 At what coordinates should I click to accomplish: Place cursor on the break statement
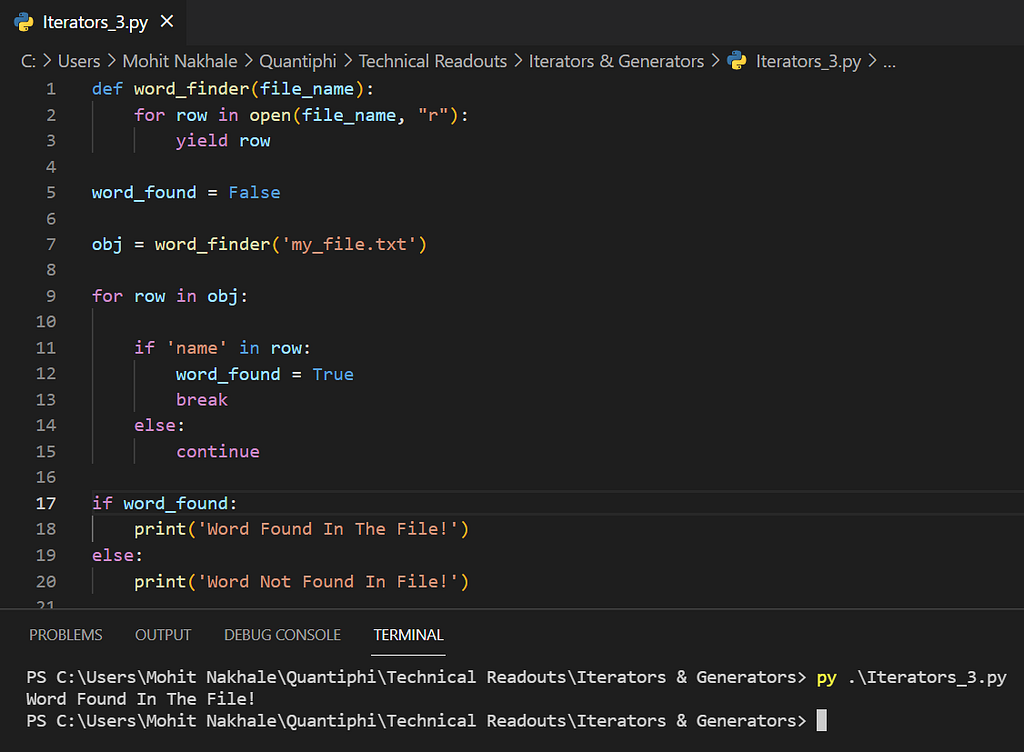pyautogui.click(x=202, y=400)
